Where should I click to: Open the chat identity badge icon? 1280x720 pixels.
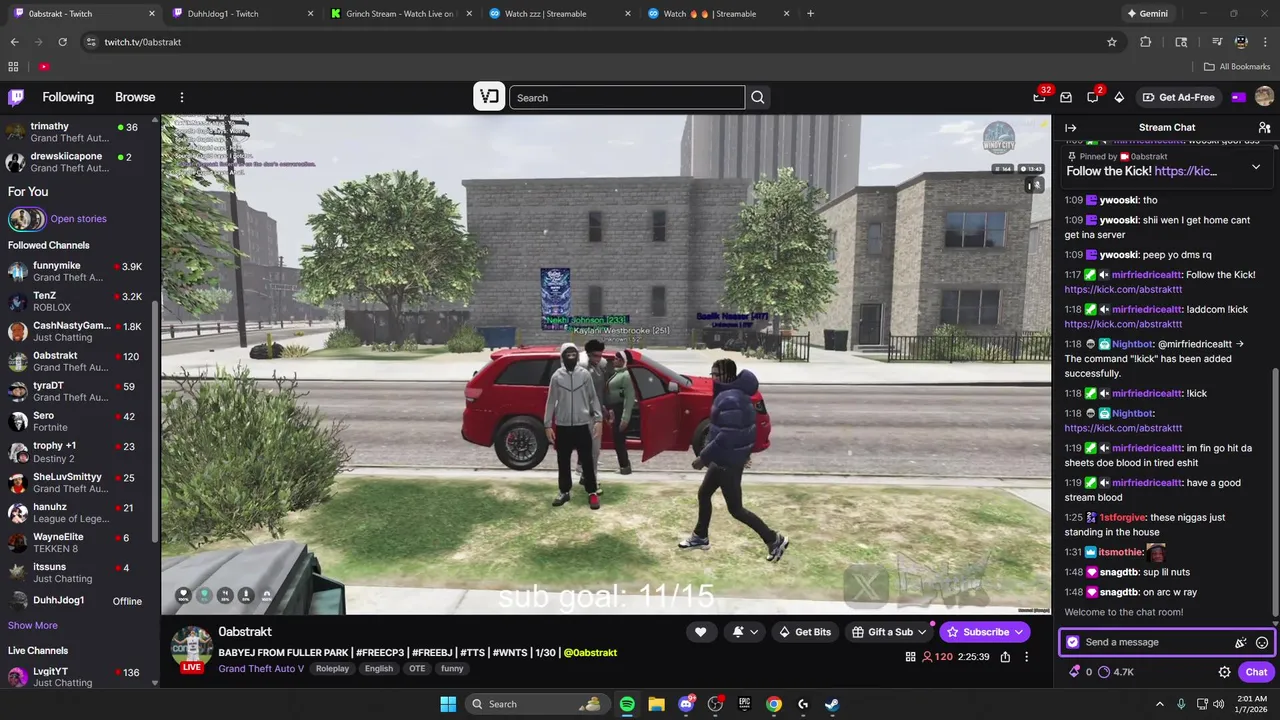(1073, 642)
